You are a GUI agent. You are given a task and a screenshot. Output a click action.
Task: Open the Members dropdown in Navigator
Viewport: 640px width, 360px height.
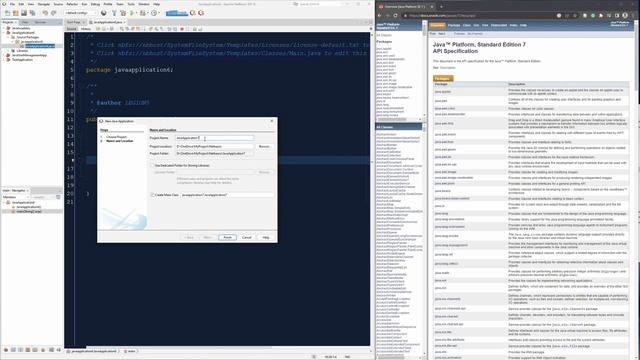click(16, 197)
